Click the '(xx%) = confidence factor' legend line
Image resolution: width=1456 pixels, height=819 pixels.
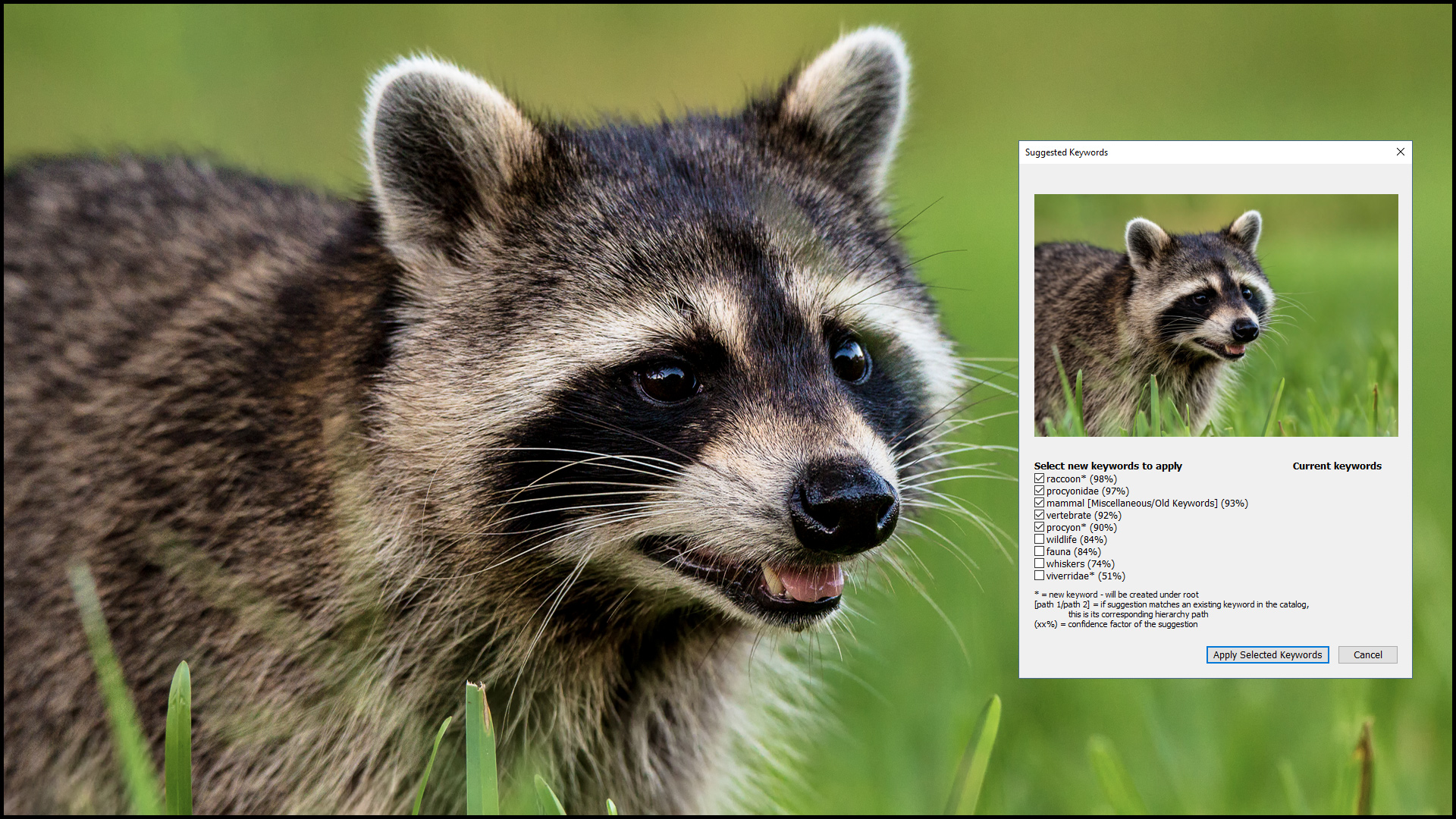pos(1116,624)
